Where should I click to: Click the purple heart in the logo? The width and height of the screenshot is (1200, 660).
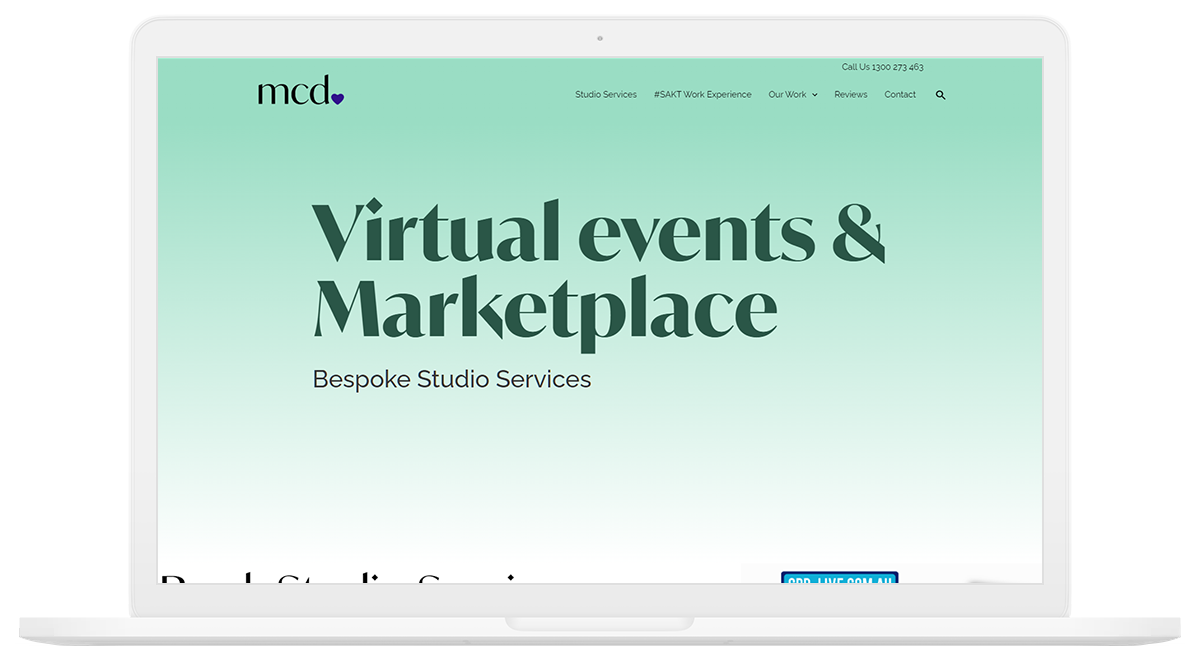point(338,98)
